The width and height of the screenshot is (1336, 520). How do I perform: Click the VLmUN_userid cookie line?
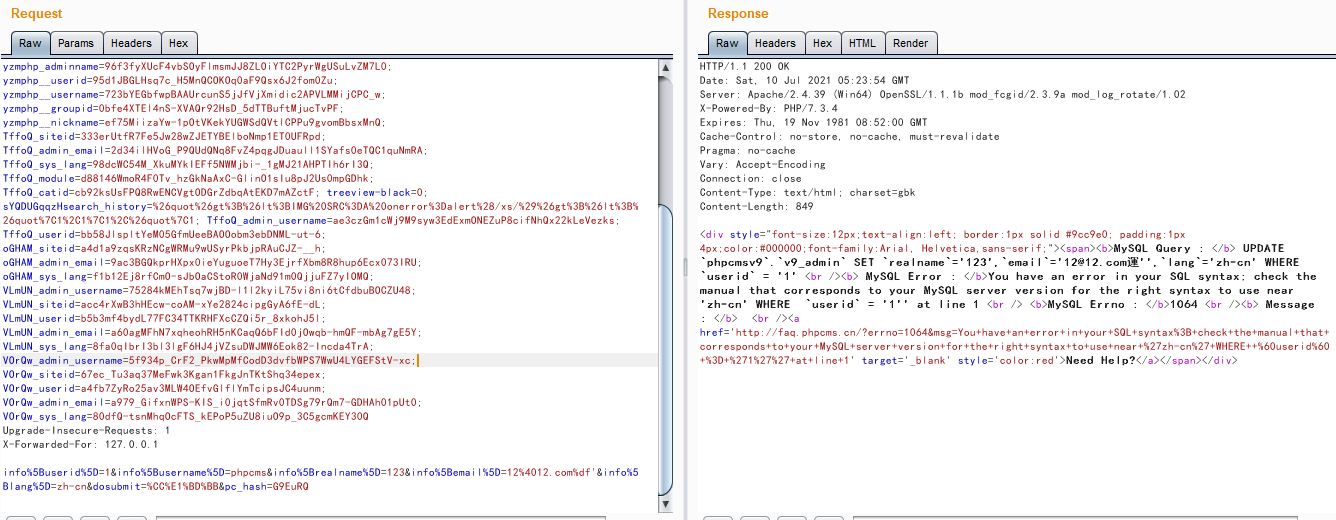point(164,318)
